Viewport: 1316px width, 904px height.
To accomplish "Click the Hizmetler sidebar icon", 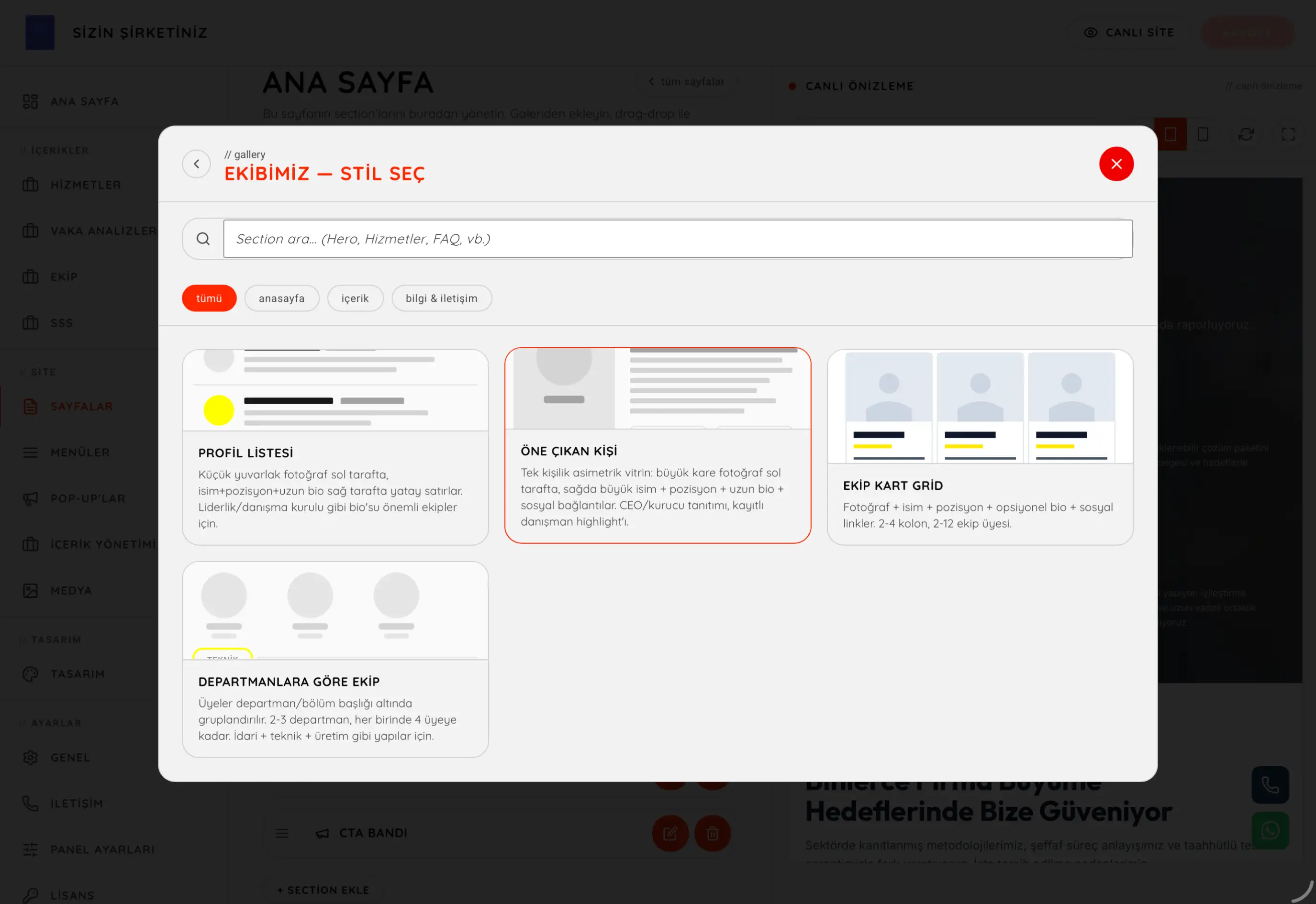I will [30, 185].
